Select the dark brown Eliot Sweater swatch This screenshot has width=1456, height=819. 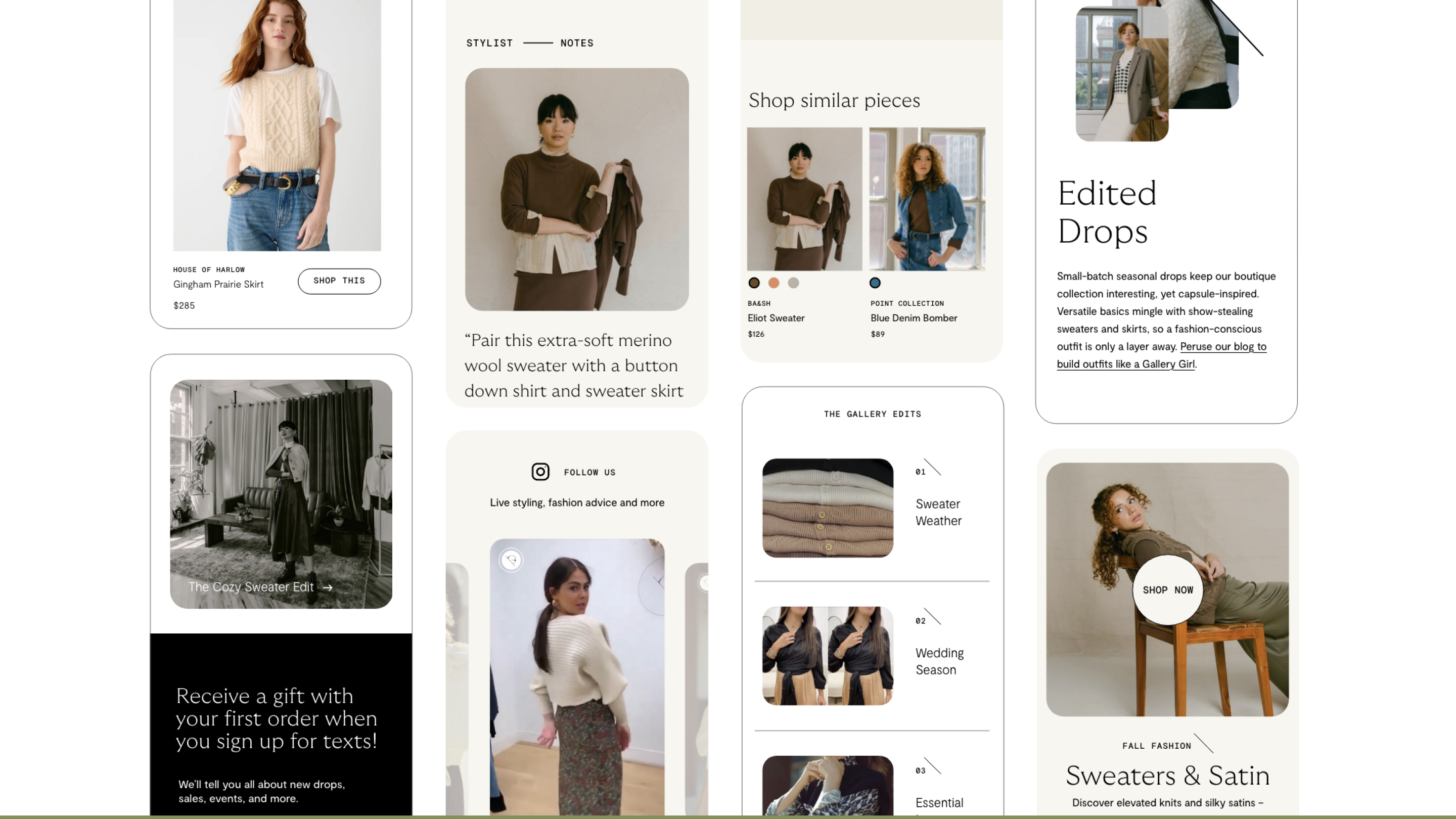pos(753,283)
